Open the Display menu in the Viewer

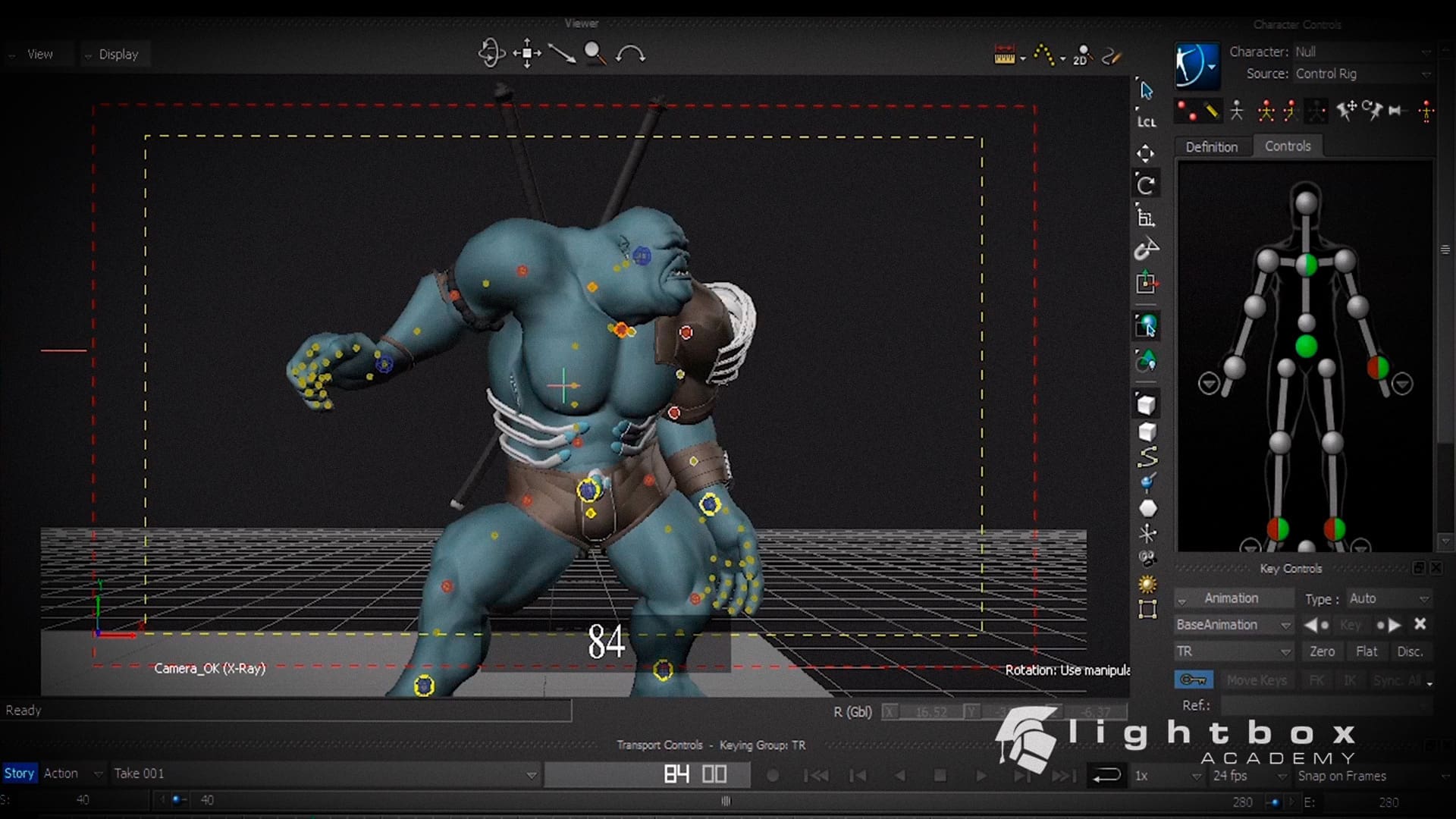pos(115,54)
